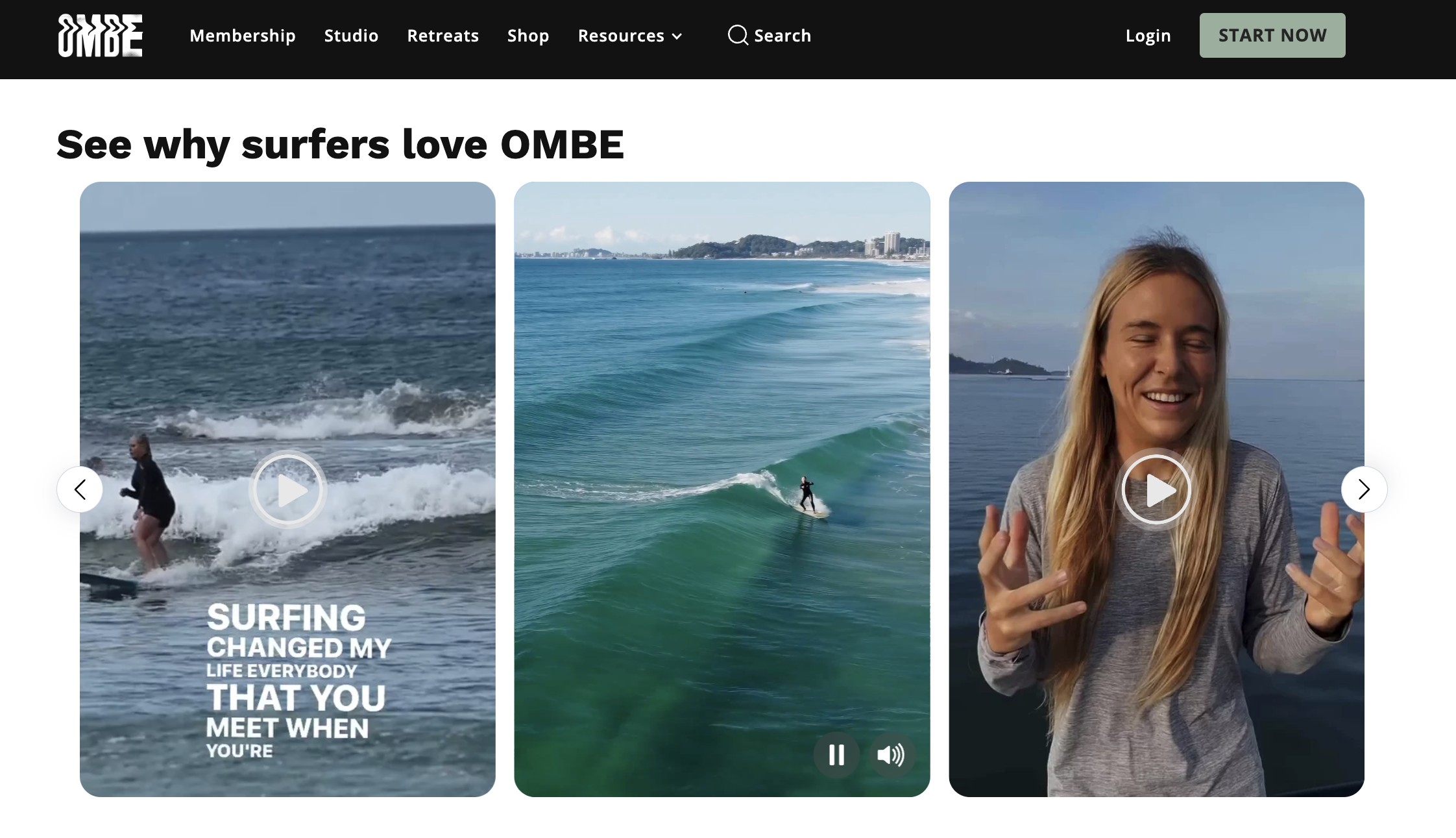Mute the aerial surf video sound

891,755
